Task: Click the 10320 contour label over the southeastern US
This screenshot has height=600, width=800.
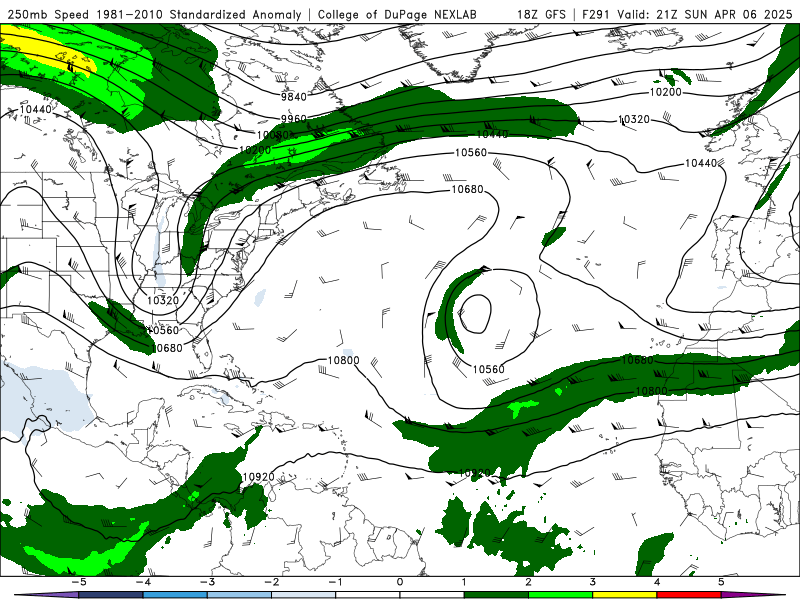Action: (x=163, y=301)
